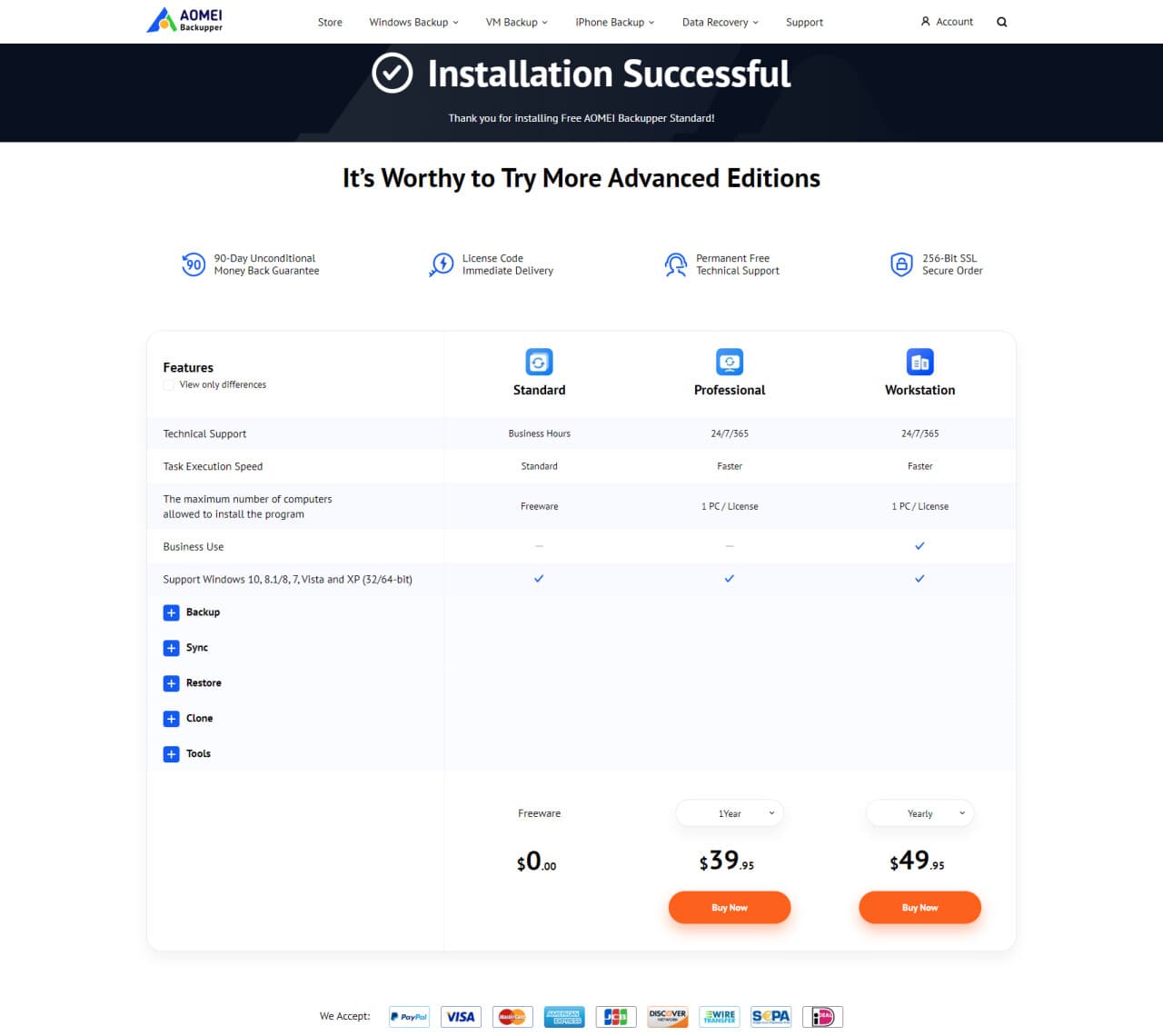Expand the Sync features section
1163x1036 pixels.
click(172, 648)
